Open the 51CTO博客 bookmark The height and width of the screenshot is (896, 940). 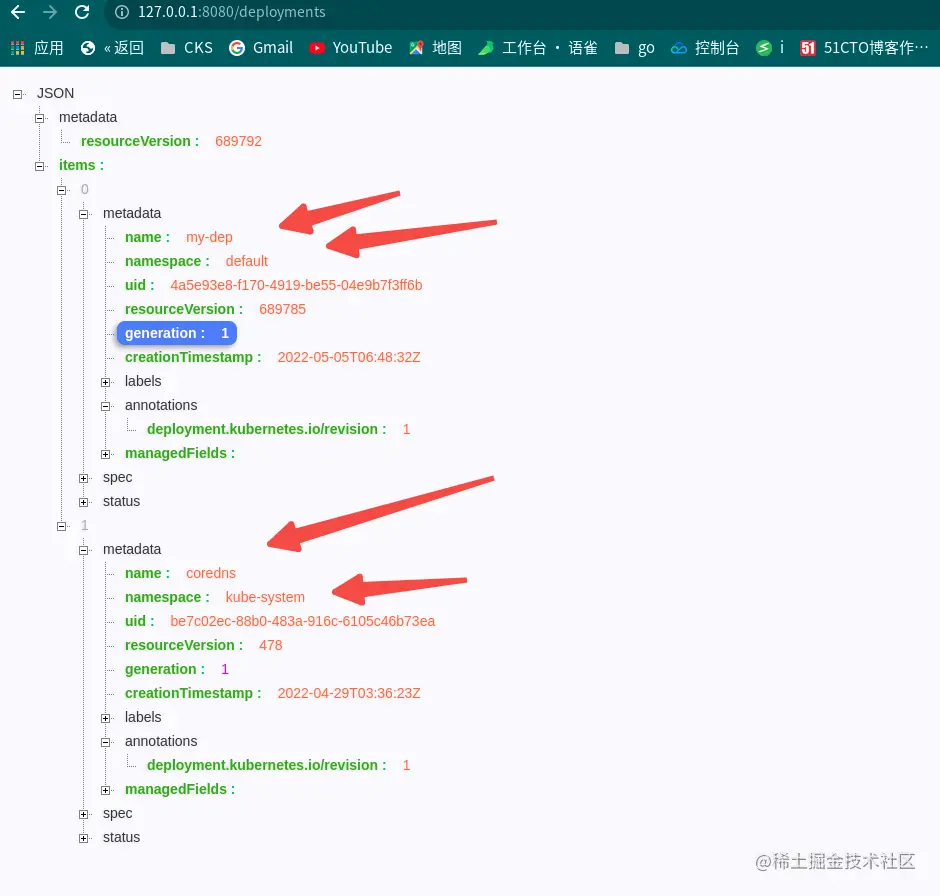coord(864,48)
